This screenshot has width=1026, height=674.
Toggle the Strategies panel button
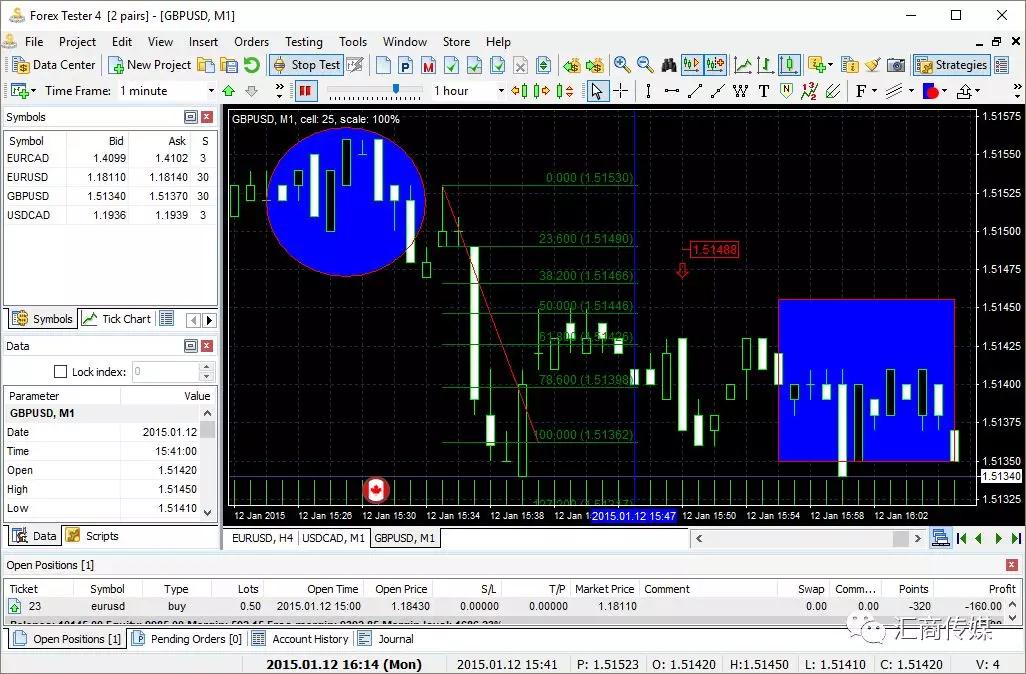pyautogui.click(x=951, y=65)
